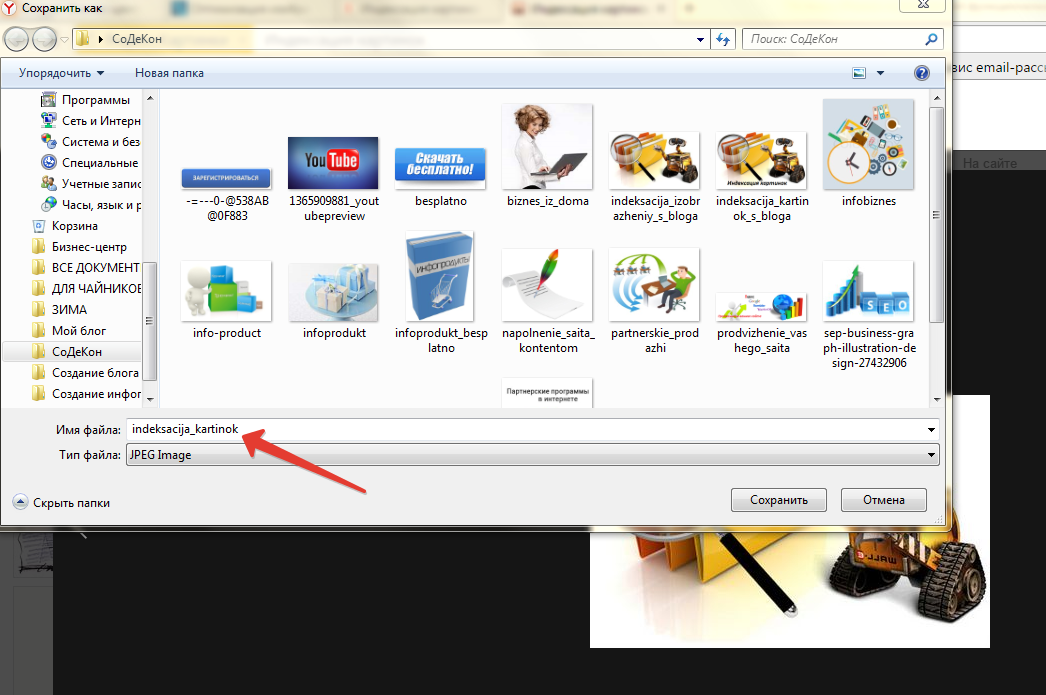Screen dimensions: 1046x695
Task: Open the ДЛЯ ЧАЙНИКОВ folder
Action: point(85,289)
